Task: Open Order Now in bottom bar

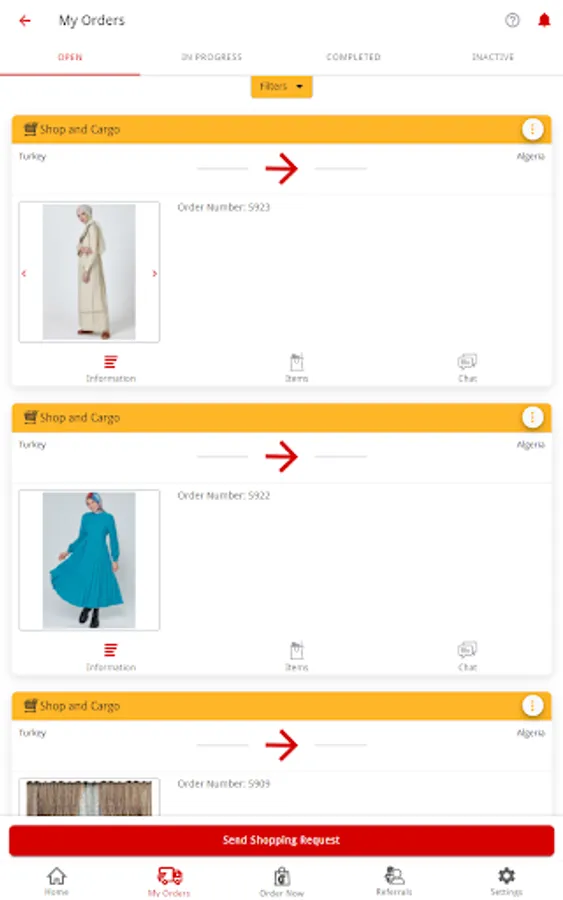Action: point(281,882)
